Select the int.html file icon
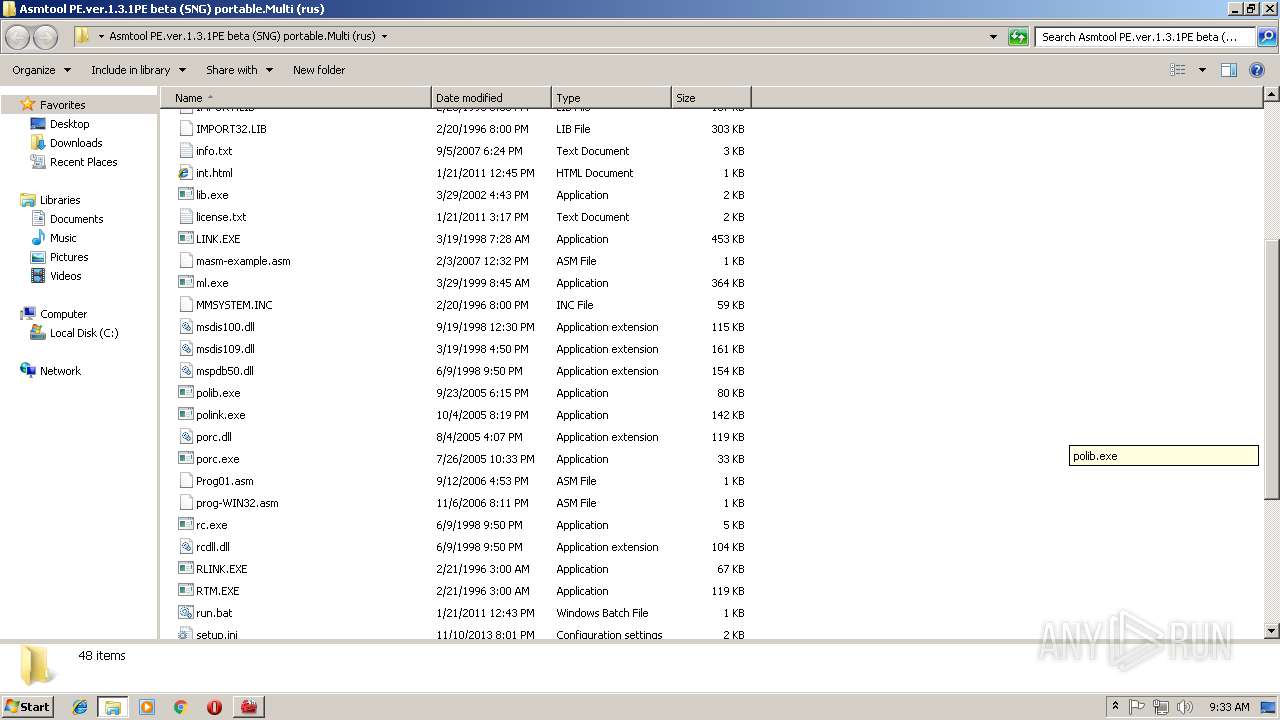 coord(185,173)
